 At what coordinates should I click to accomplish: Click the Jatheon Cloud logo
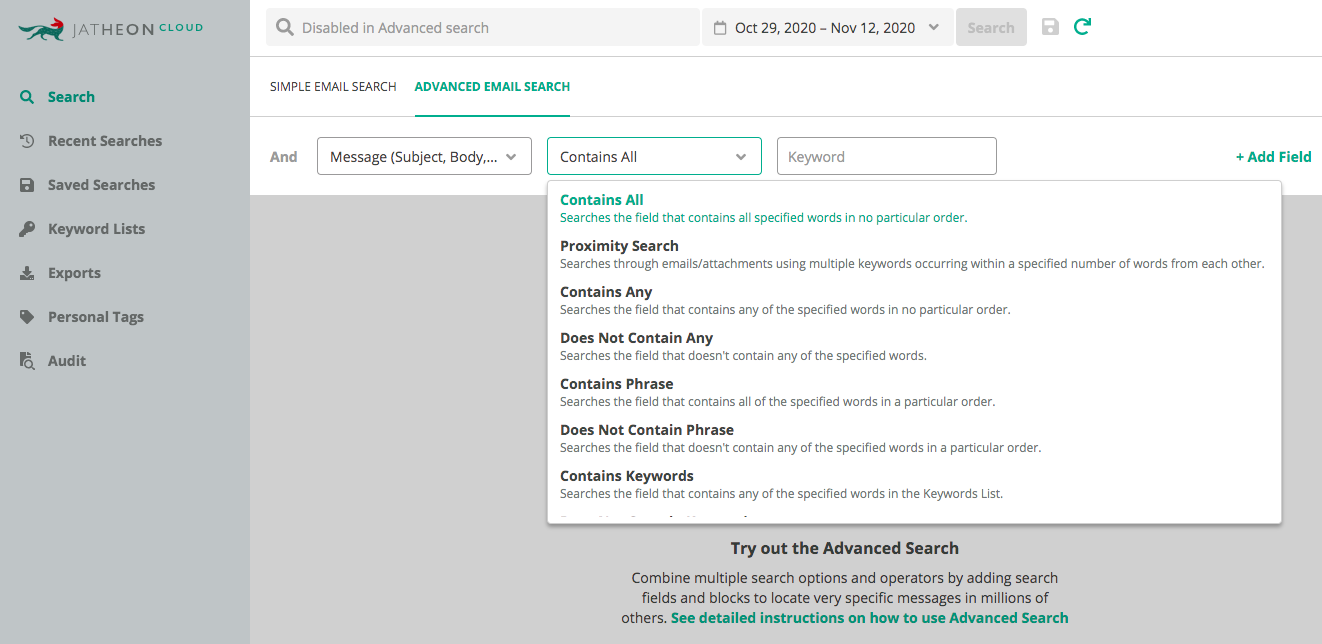(x=111, y=30)
